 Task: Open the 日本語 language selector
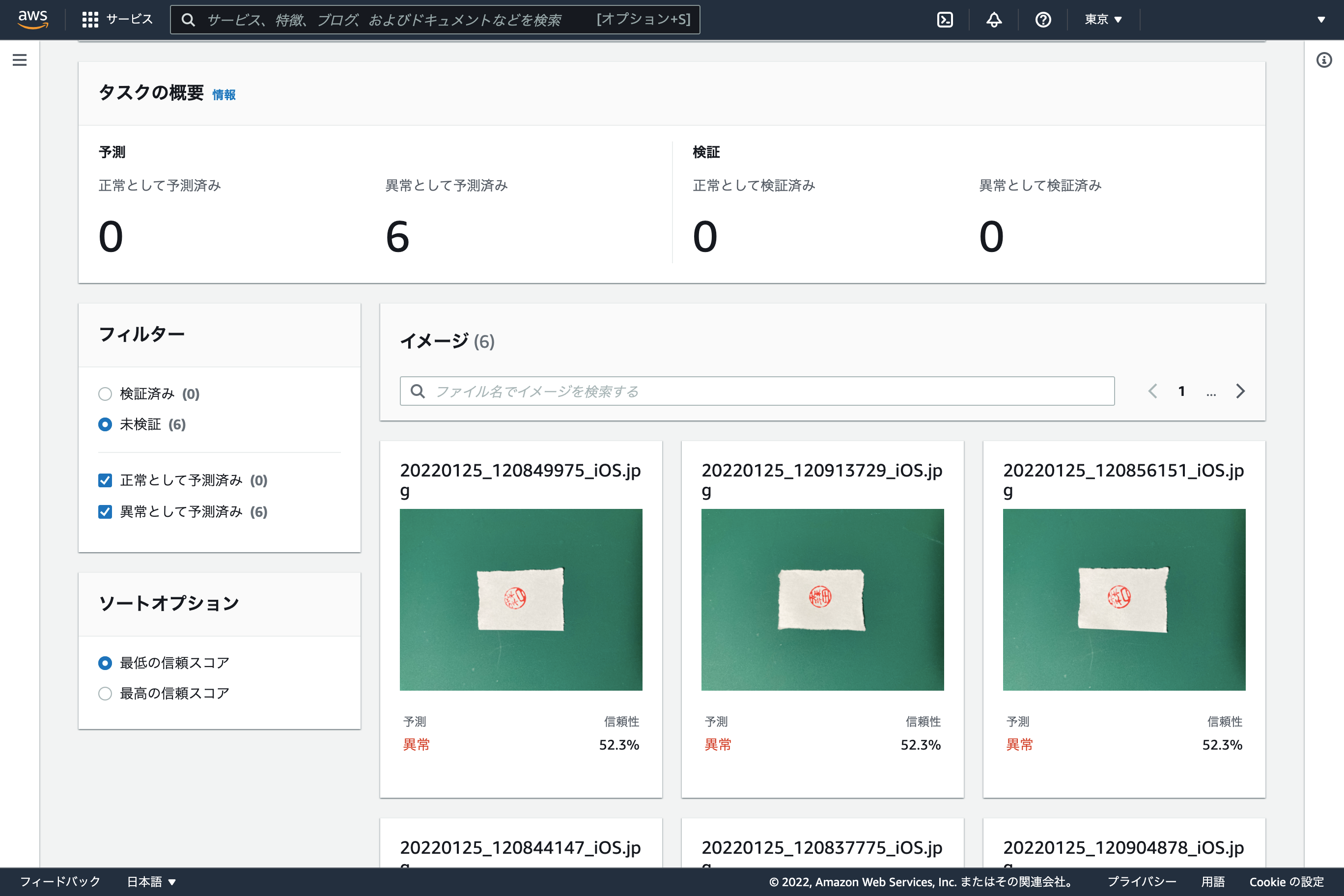coord(151,881)
